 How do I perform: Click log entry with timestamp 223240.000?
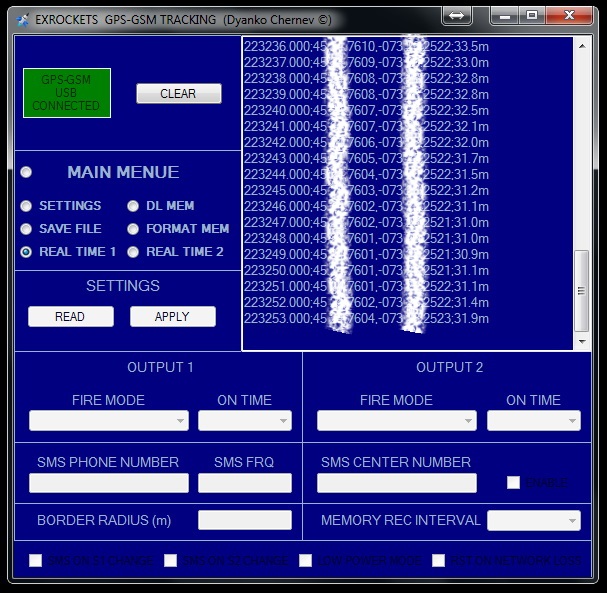(366, 111)
